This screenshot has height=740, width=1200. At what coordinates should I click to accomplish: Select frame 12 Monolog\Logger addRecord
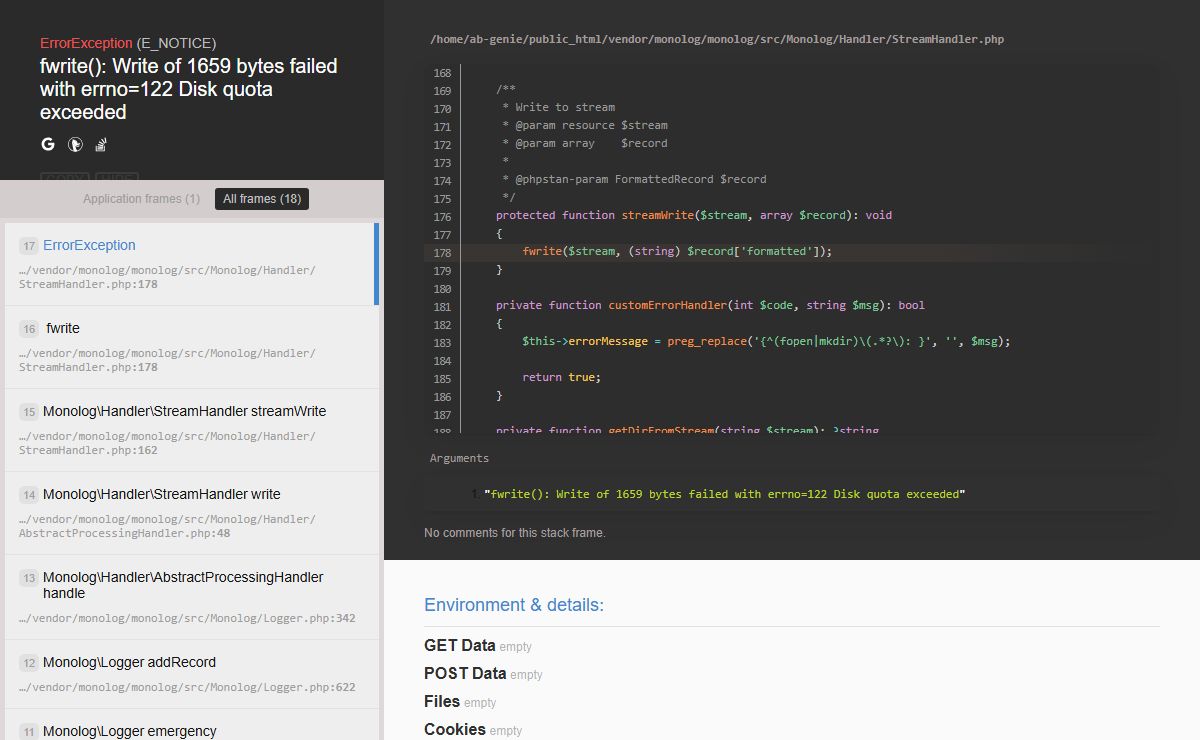click(192, 674)
